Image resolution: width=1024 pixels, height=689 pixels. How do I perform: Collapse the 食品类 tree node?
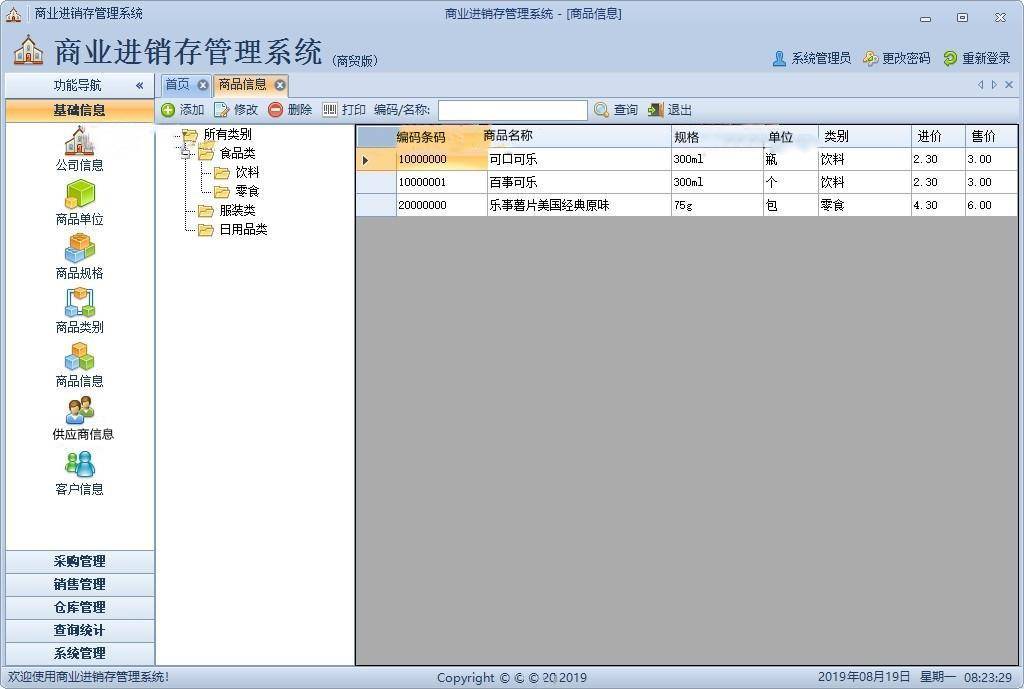point(185,154)
